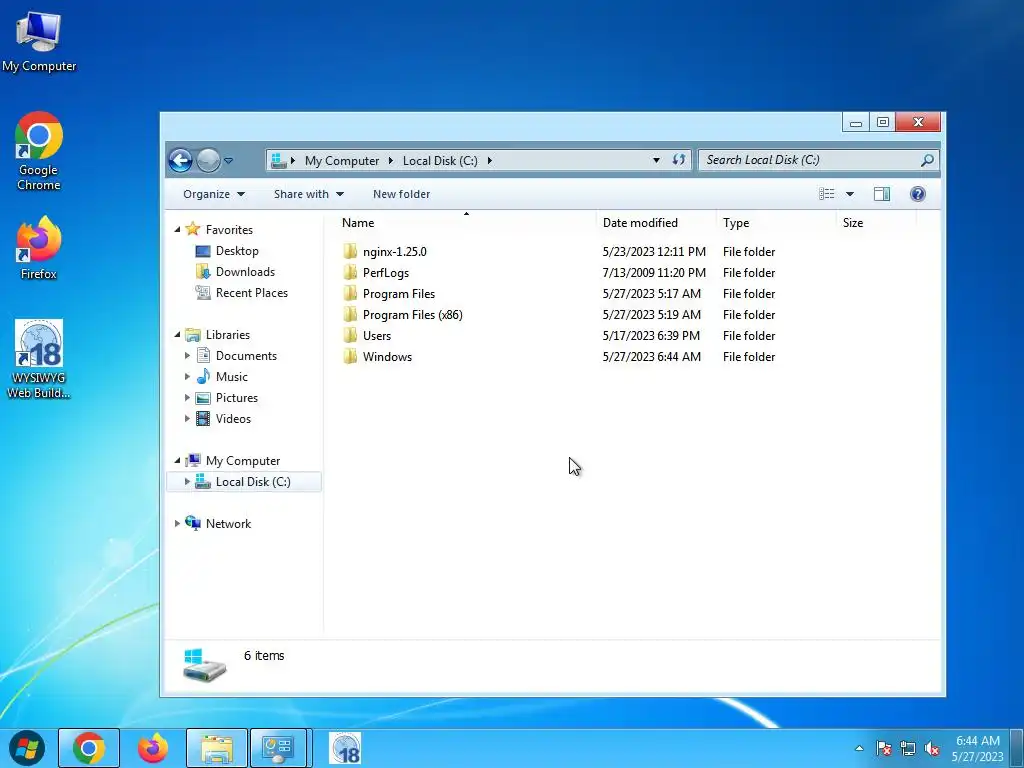Select the nginx-1.25.0 folder icon
The image size is (1024, 768).
click(x=350, y=251)
